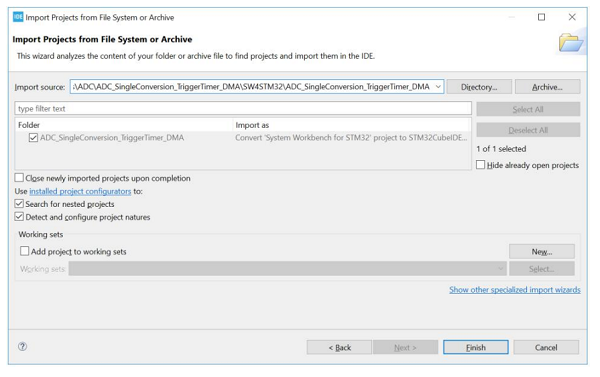Uncheck ADC_SingleConversion_TriggerTimer_DMA folder checkbox
This screenshot has width=600, height=377.
33,137
